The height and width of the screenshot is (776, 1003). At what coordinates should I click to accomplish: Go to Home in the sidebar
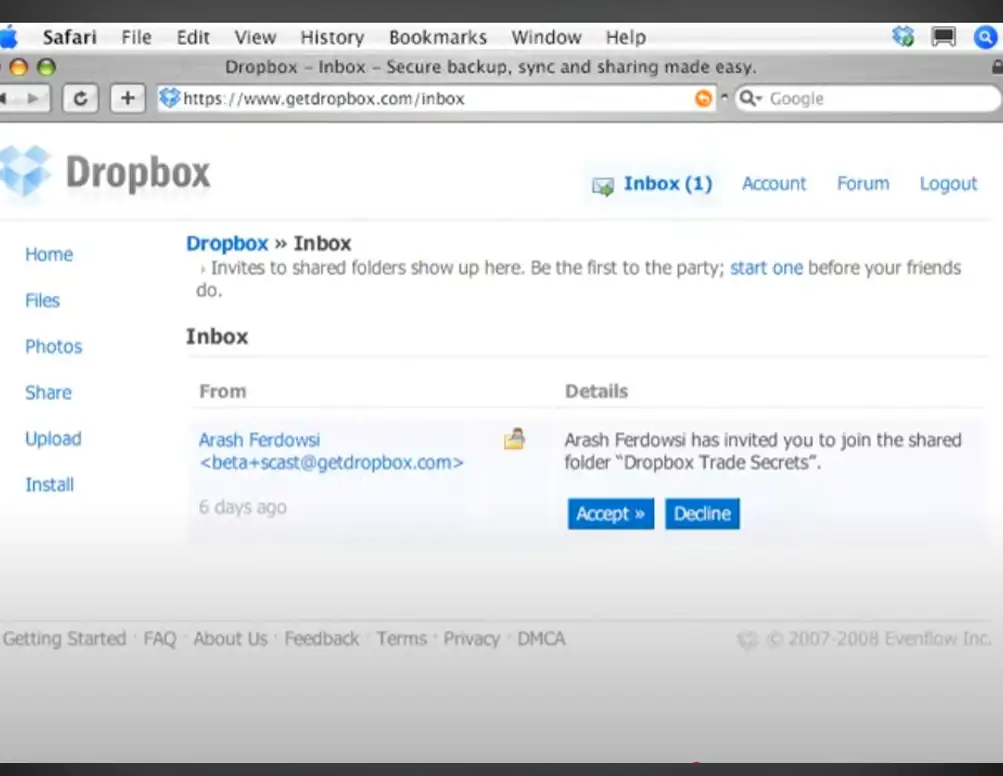[49, 255]
